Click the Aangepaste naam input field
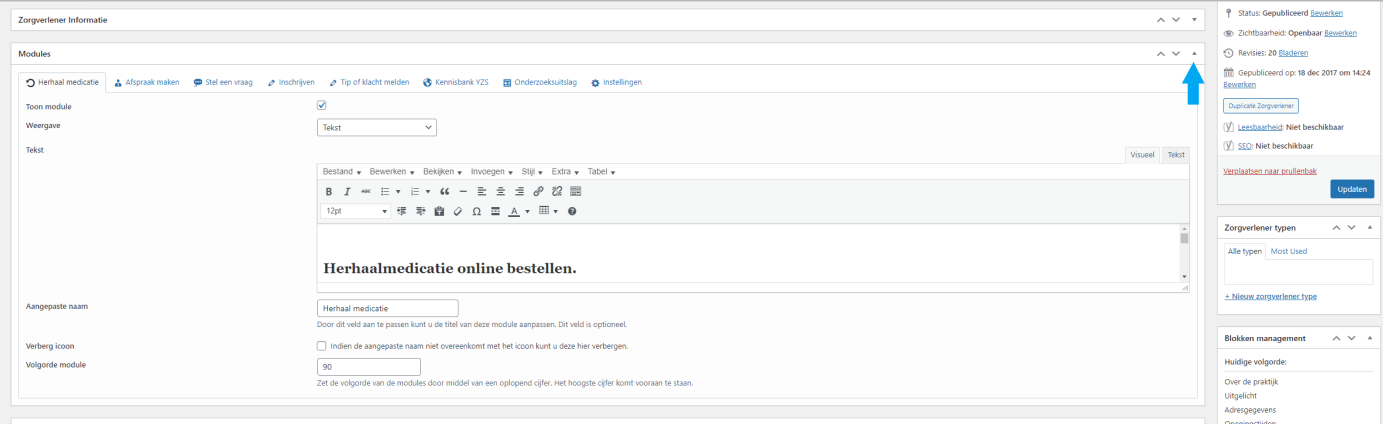The image size is (1383, 424). (x=388, y=308)
